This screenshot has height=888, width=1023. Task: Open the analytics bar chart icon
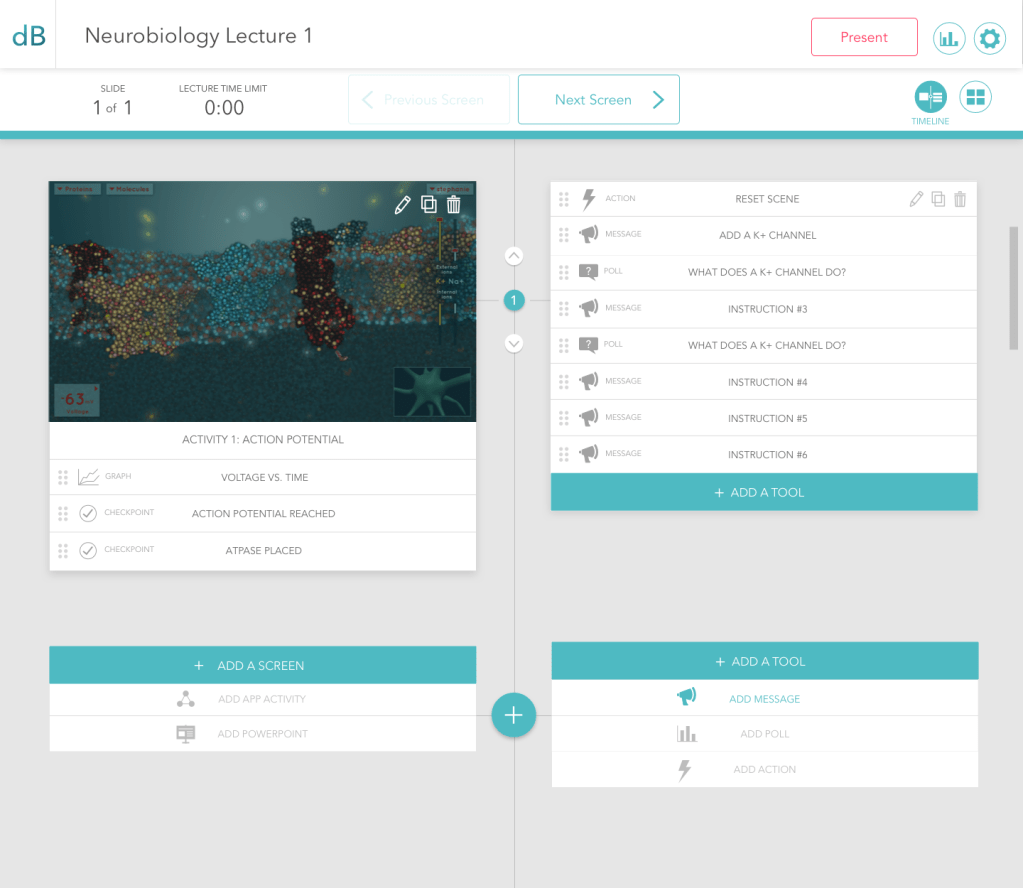pyautogui.click(x=948, y=38)
